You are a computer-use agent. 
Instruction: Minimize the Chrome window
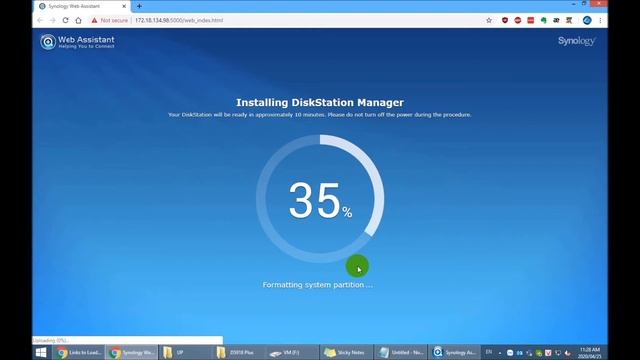tap(574, 3)
